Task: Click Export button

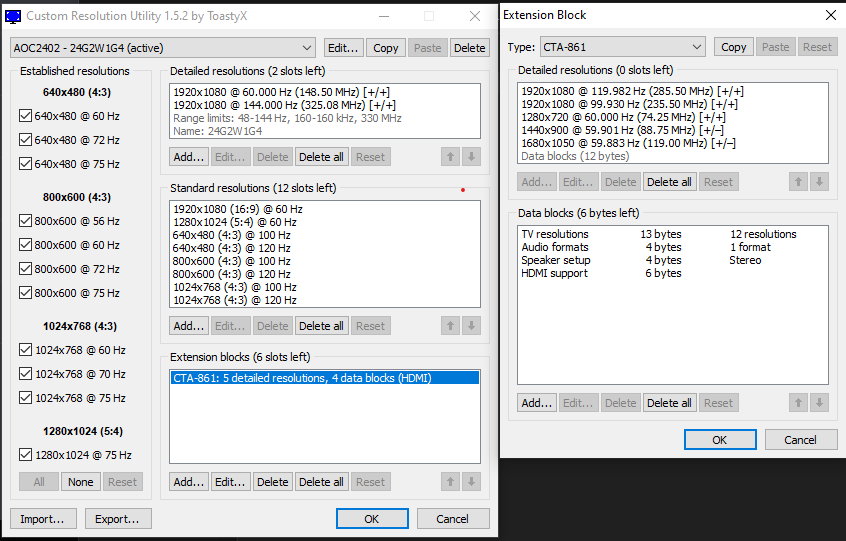Action: pyautogui.click(x=118, y=519)
